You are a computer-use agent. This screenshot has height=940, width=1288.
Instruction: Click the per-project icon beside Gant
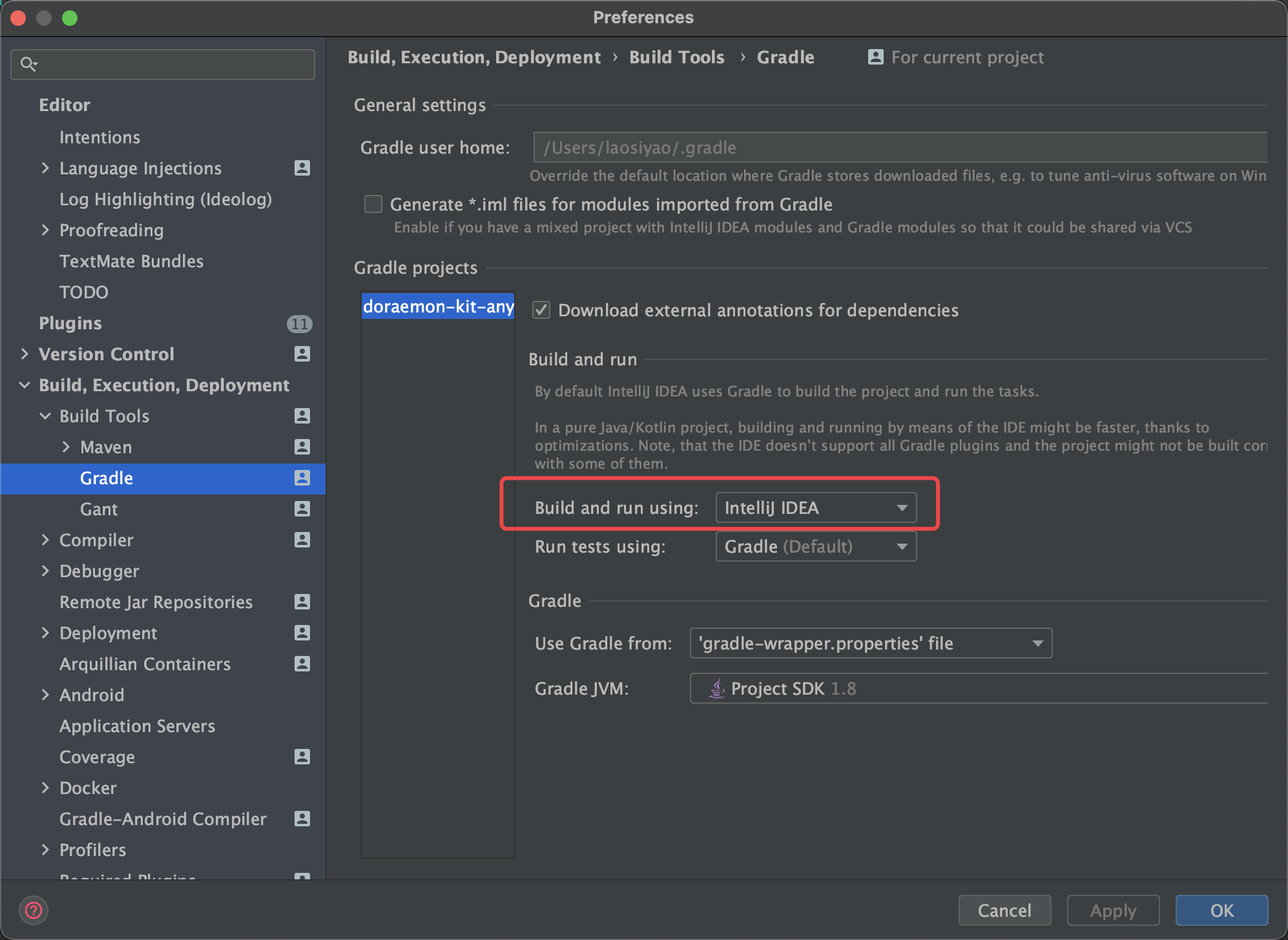click(302, 509)
